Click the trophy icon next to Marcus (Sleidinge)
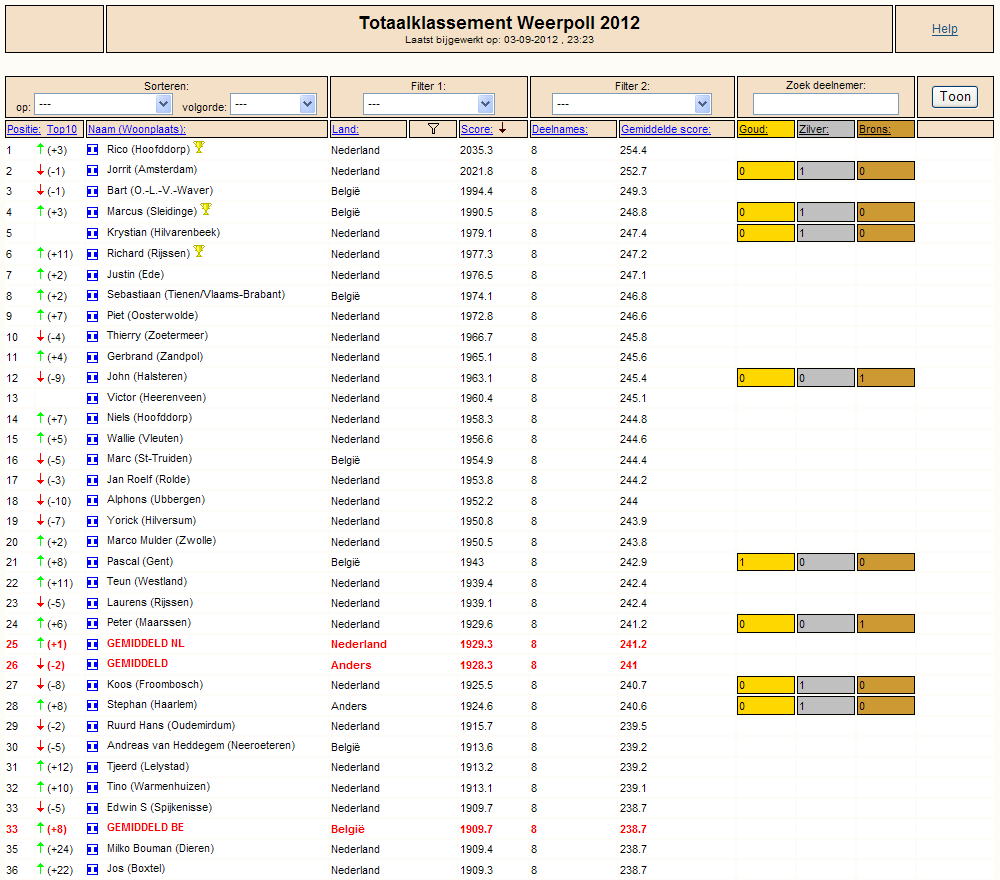1000x880 pixels. [x=205, y=209]
